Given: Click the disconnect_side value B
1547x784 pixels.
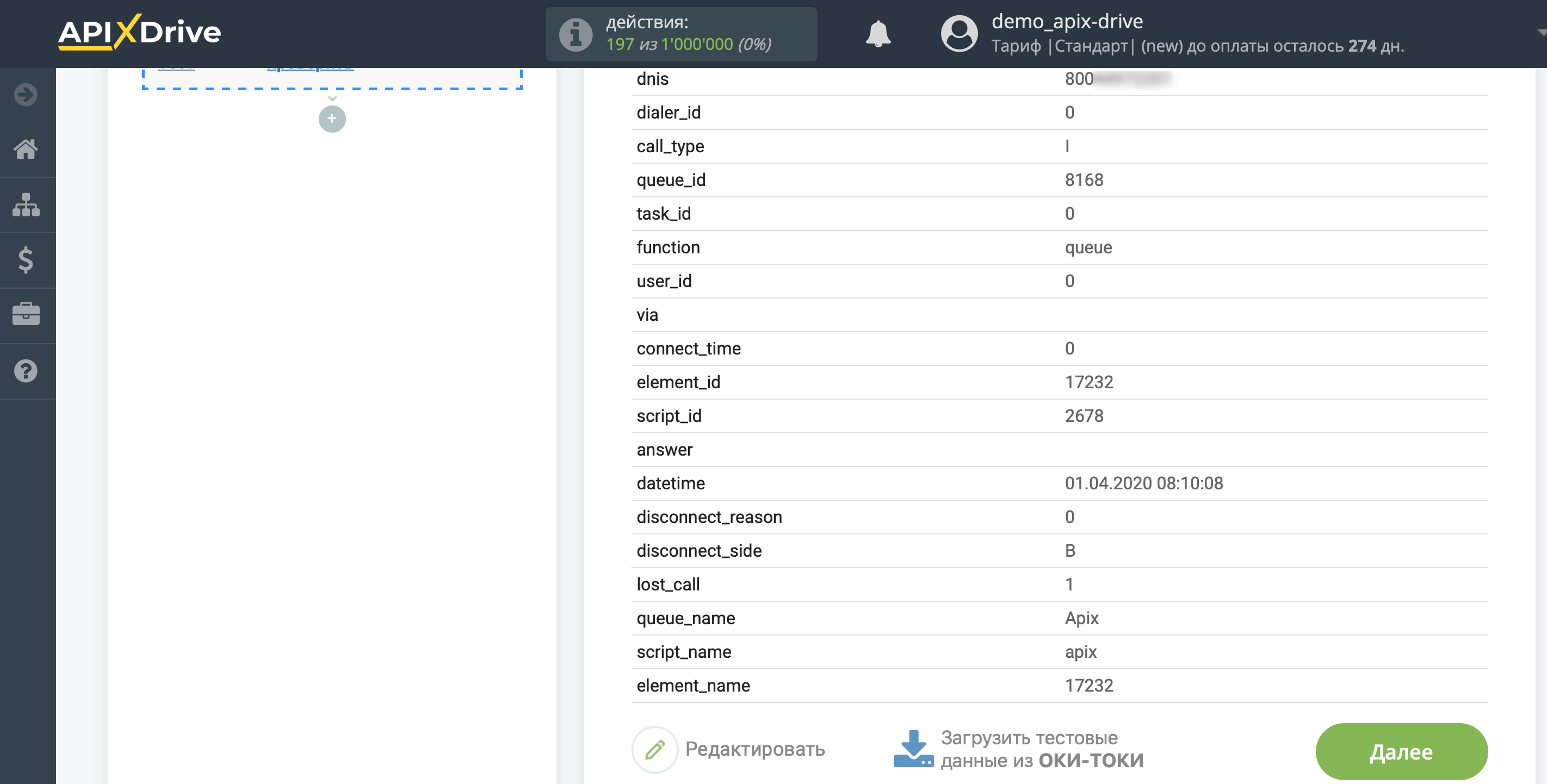Looking at the screenshot, I should [1070, 550].
